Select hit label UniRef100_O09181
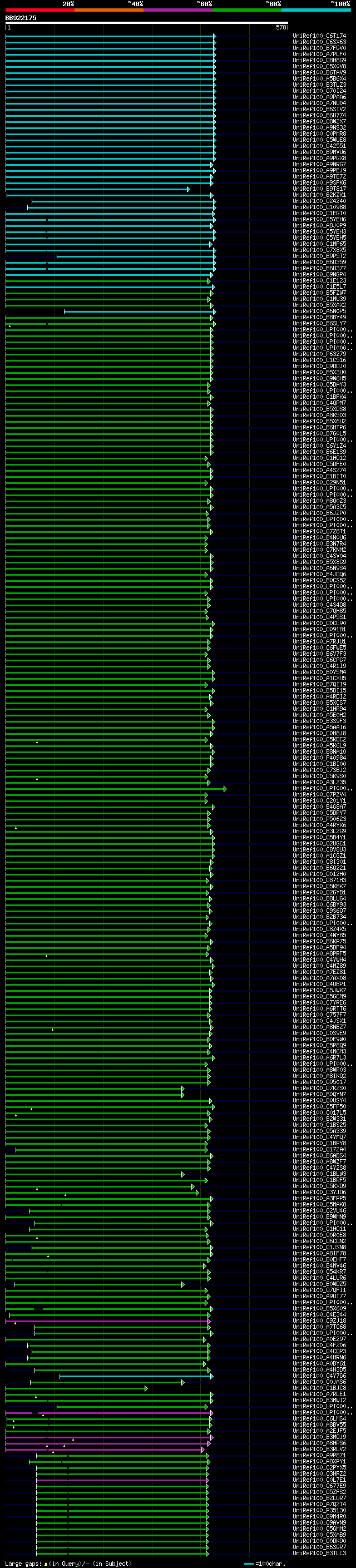This screenshot has height=1568, width=356. click(319, 629)
